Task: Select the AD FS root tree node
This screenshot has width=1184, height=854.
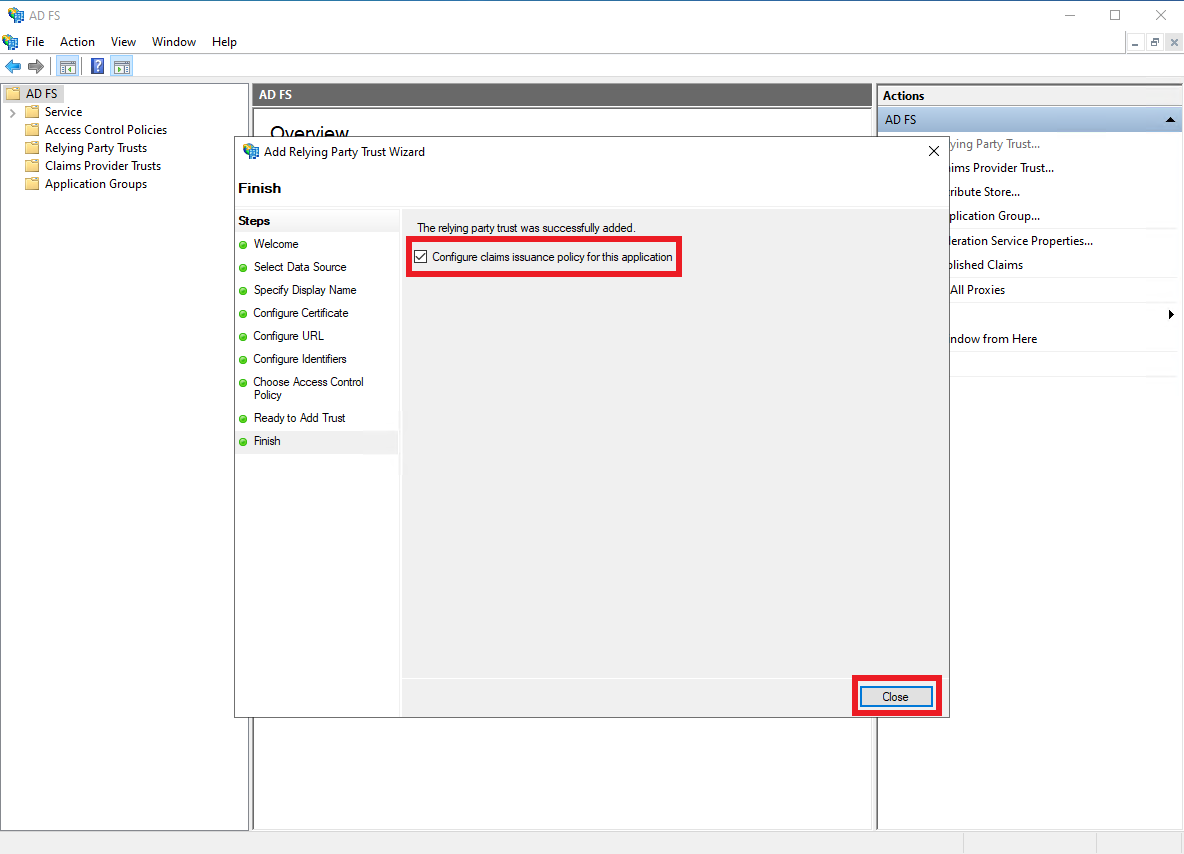Action: tap(41, 94)
